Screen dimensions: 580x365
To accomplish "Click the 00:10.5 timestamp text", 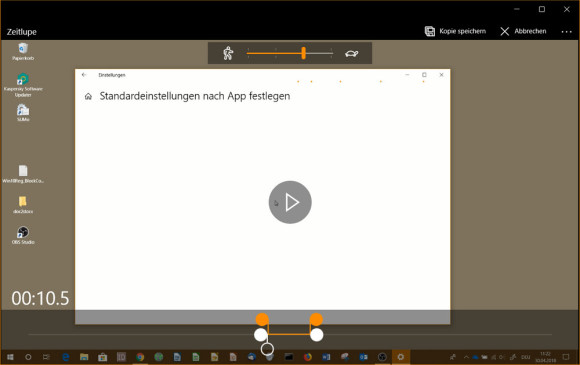I will point(40,298).
